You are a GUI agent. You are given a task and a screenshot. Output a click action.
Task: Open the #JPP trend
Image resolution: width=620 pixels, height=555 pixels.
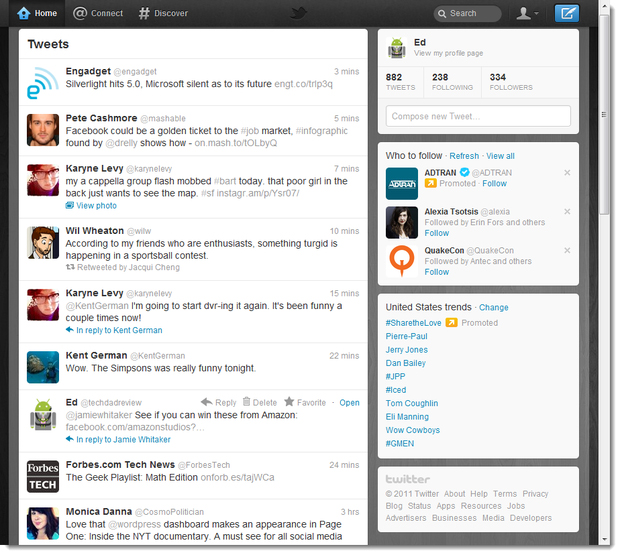point(395,376)
